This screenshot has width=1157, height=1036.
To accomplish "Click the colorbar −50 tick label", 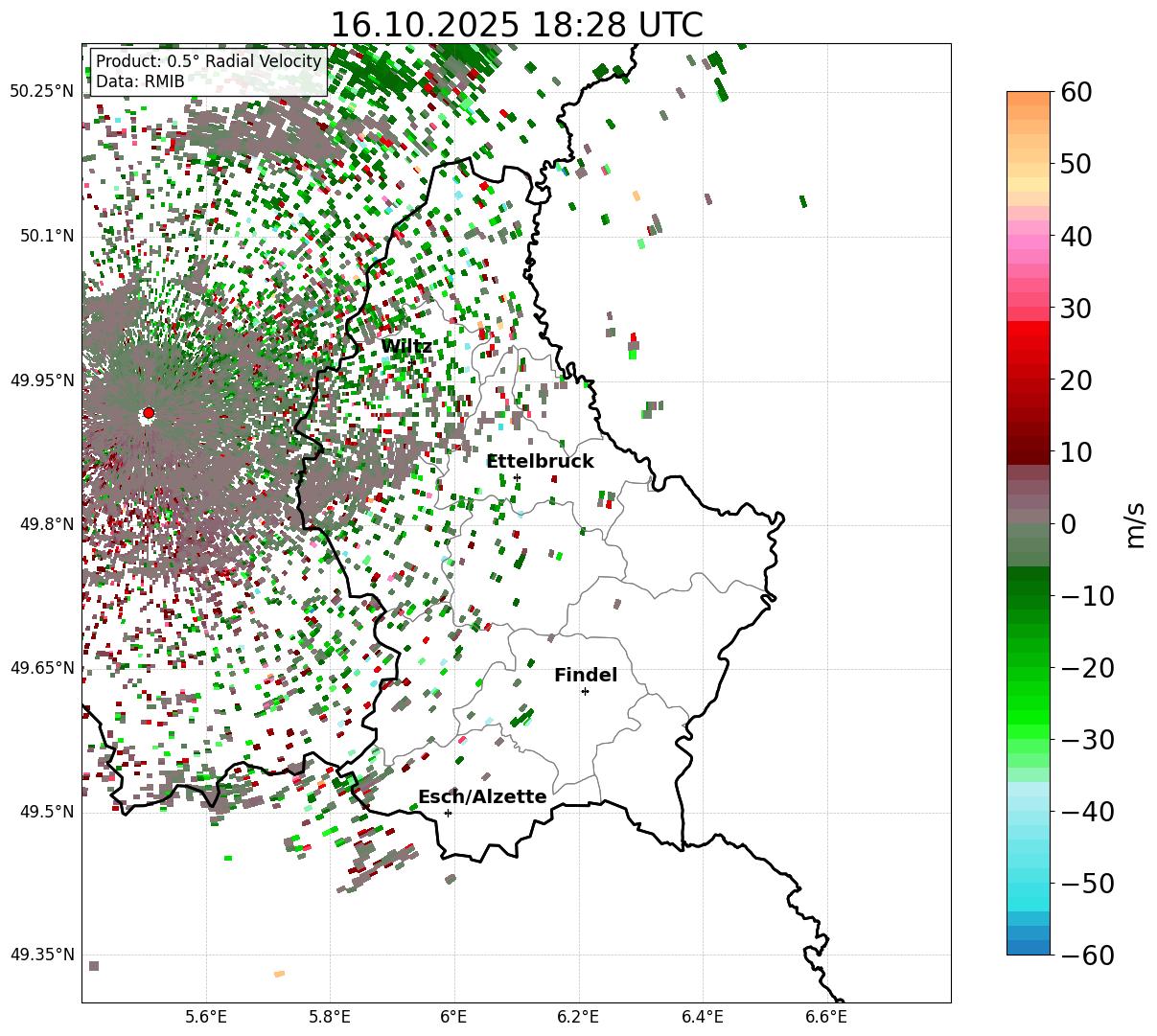I will tap(1088, 883).
